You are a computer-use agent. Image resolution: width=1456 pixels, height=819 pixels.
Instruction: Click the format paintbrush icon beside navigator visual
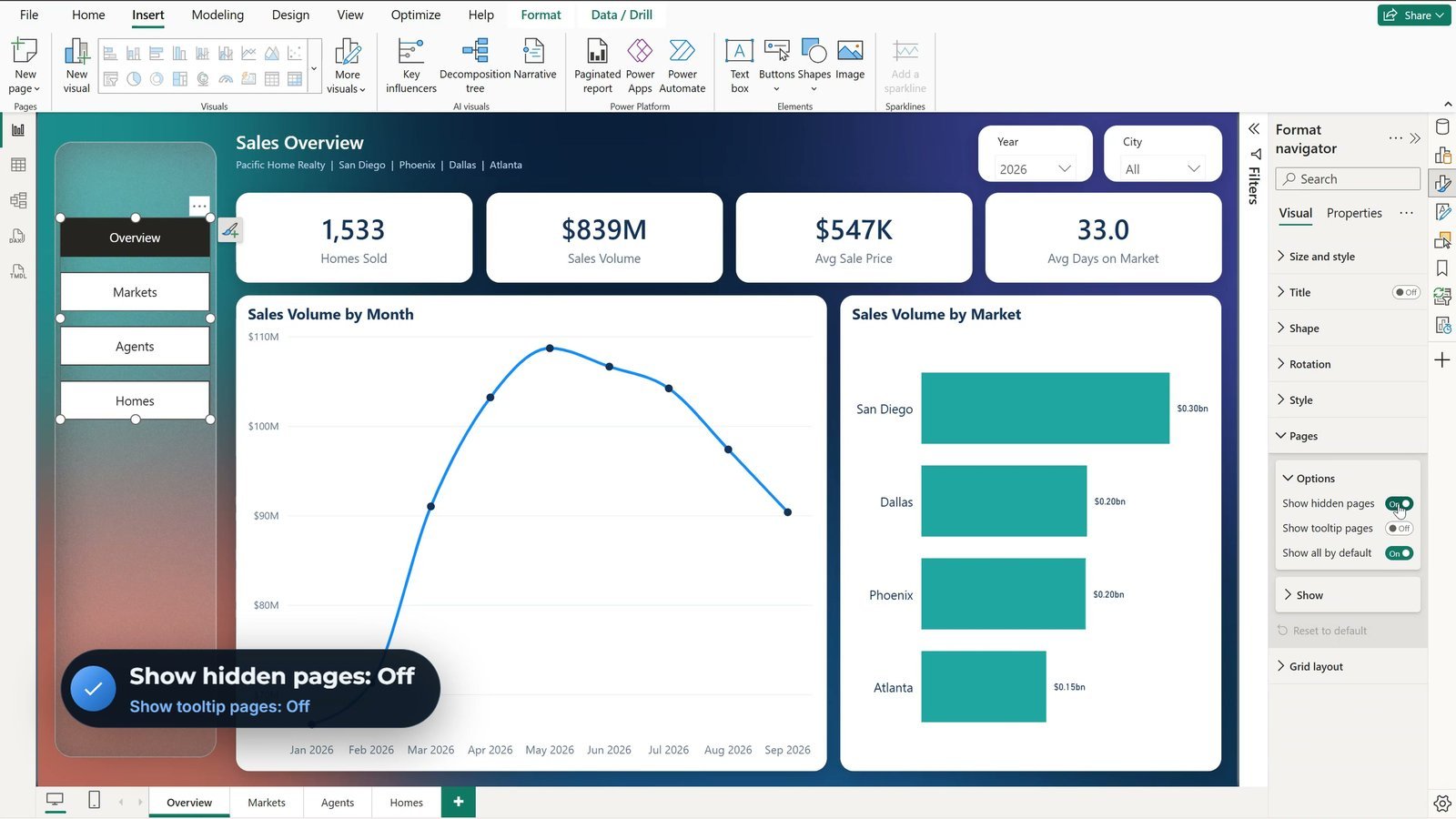pos(230,231)
